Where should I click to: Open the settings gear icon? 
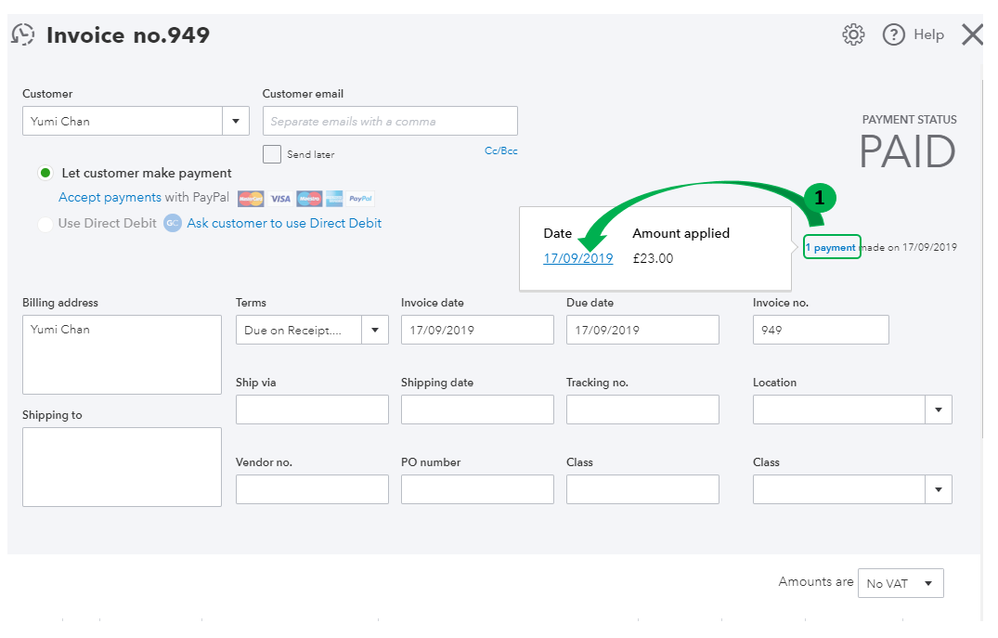(853, 35)
